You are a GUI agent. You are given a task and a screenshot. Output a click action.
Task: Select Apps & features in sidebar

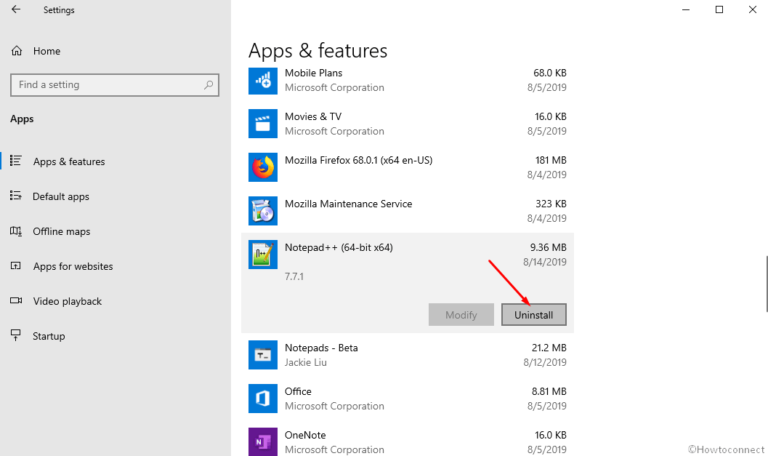(69, 162)
